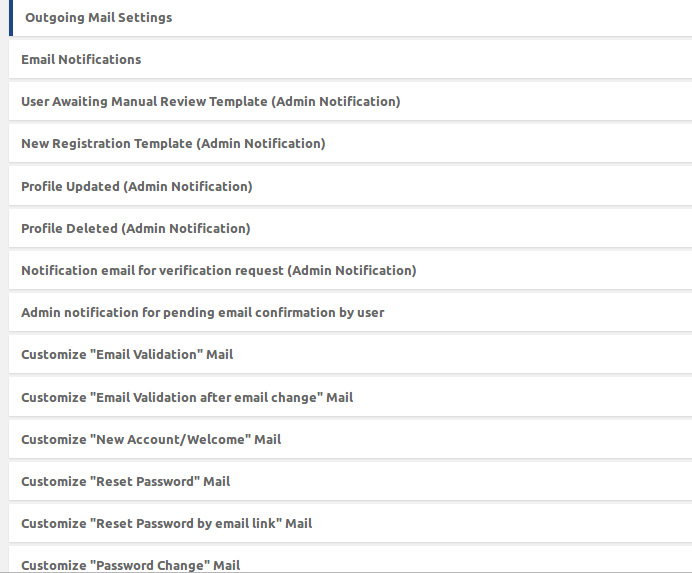The width and height of the screenshot is (692, 573).
Task: Expand User Awaiting Manual Review Template
Action: click(210, 102)
